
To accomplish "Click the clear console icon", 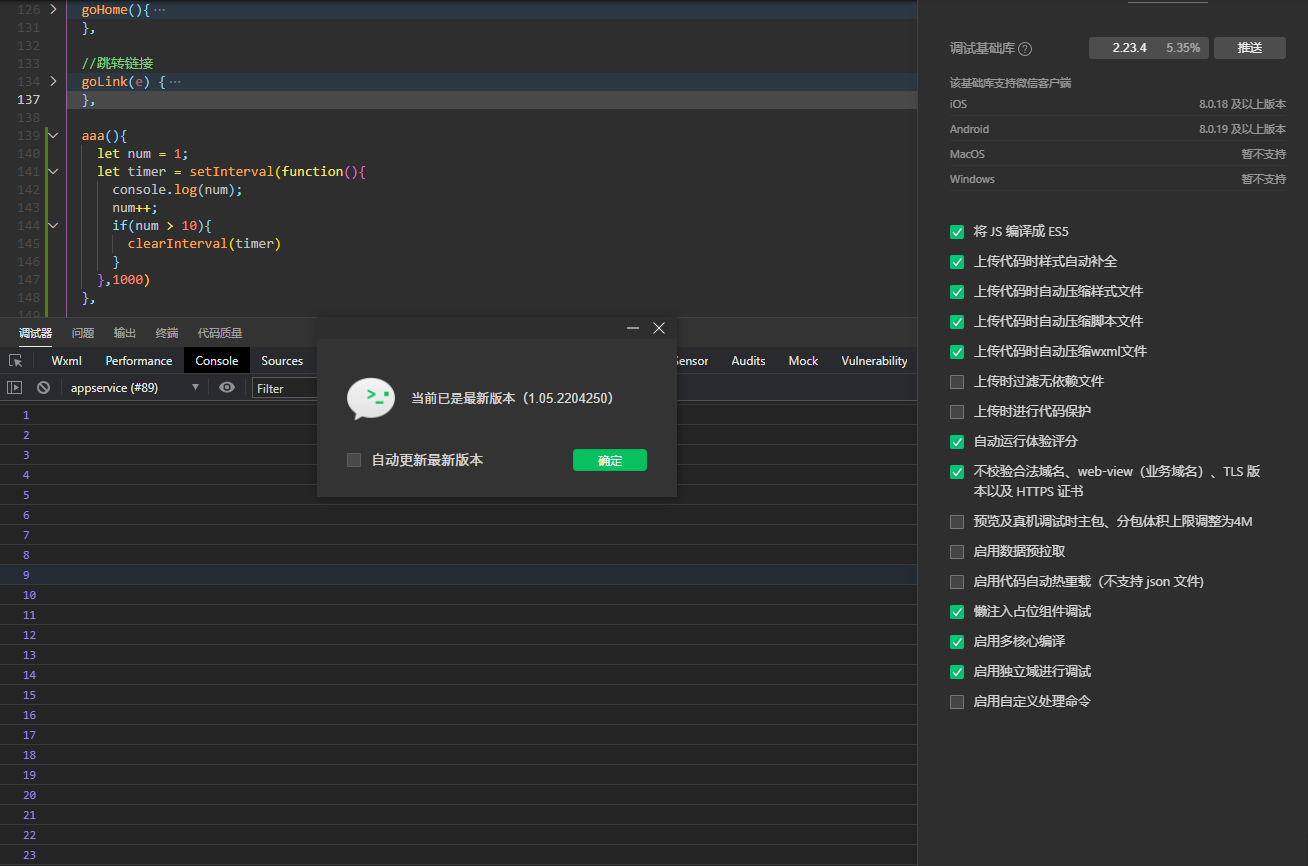I will click(43, 388).
